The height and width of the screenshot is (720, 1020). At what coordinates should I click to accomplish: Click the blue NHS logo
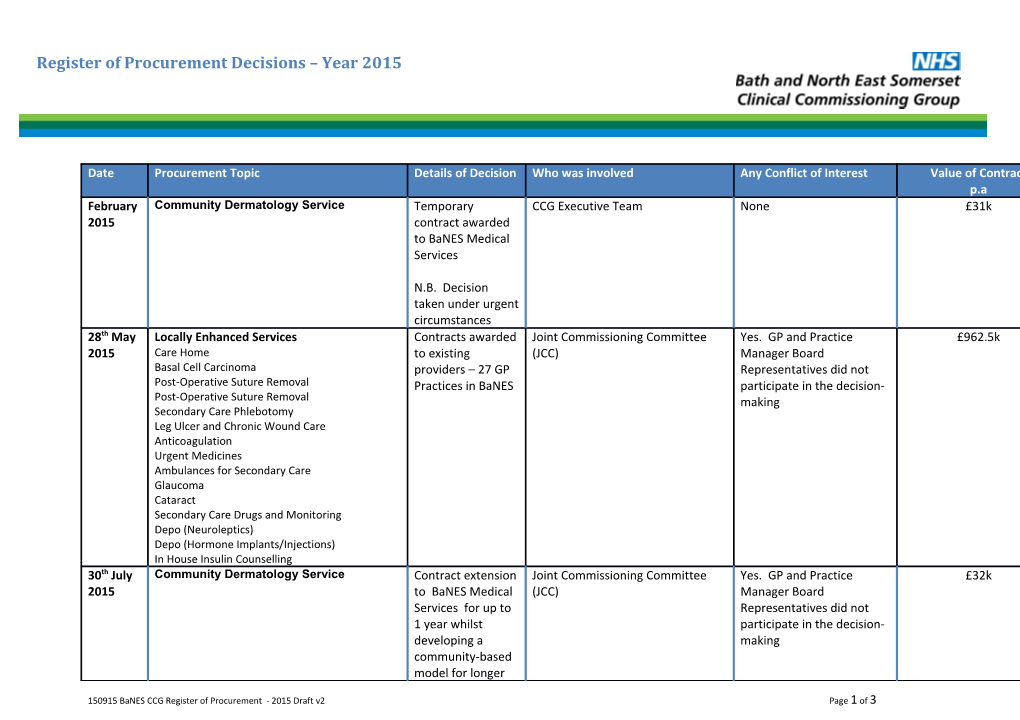point(937,60)
